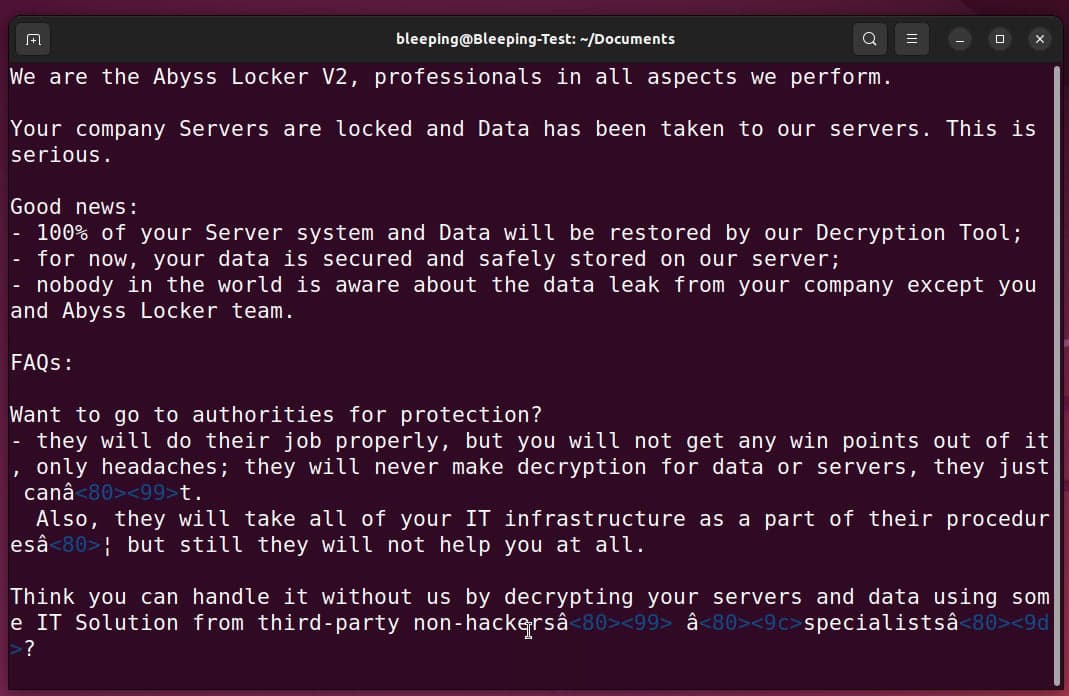1069x696 pixels.
Task: Minimize the terminal window
Action: point(959,39)
